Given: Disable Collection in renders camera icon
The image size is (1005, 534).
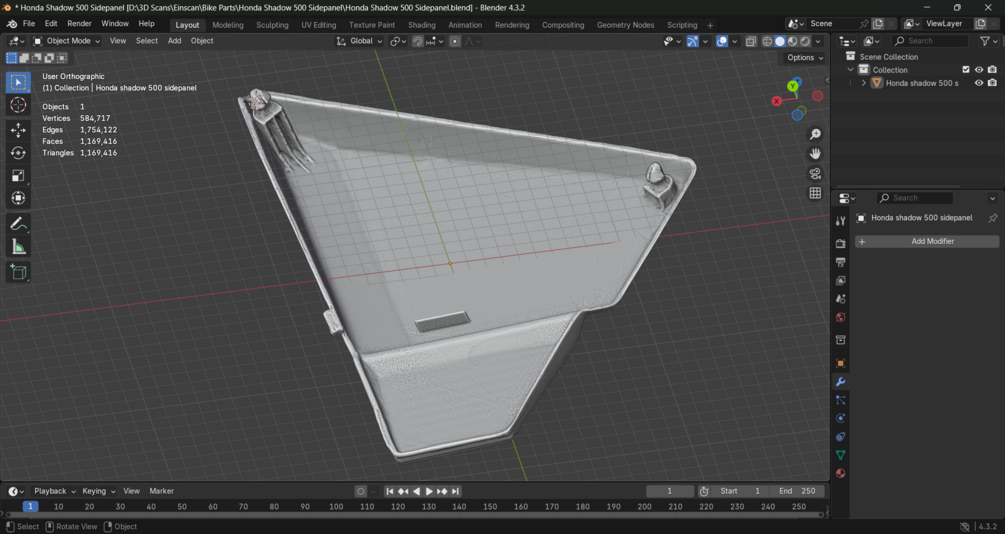Looking at the screenshot, I should point(992,70).
